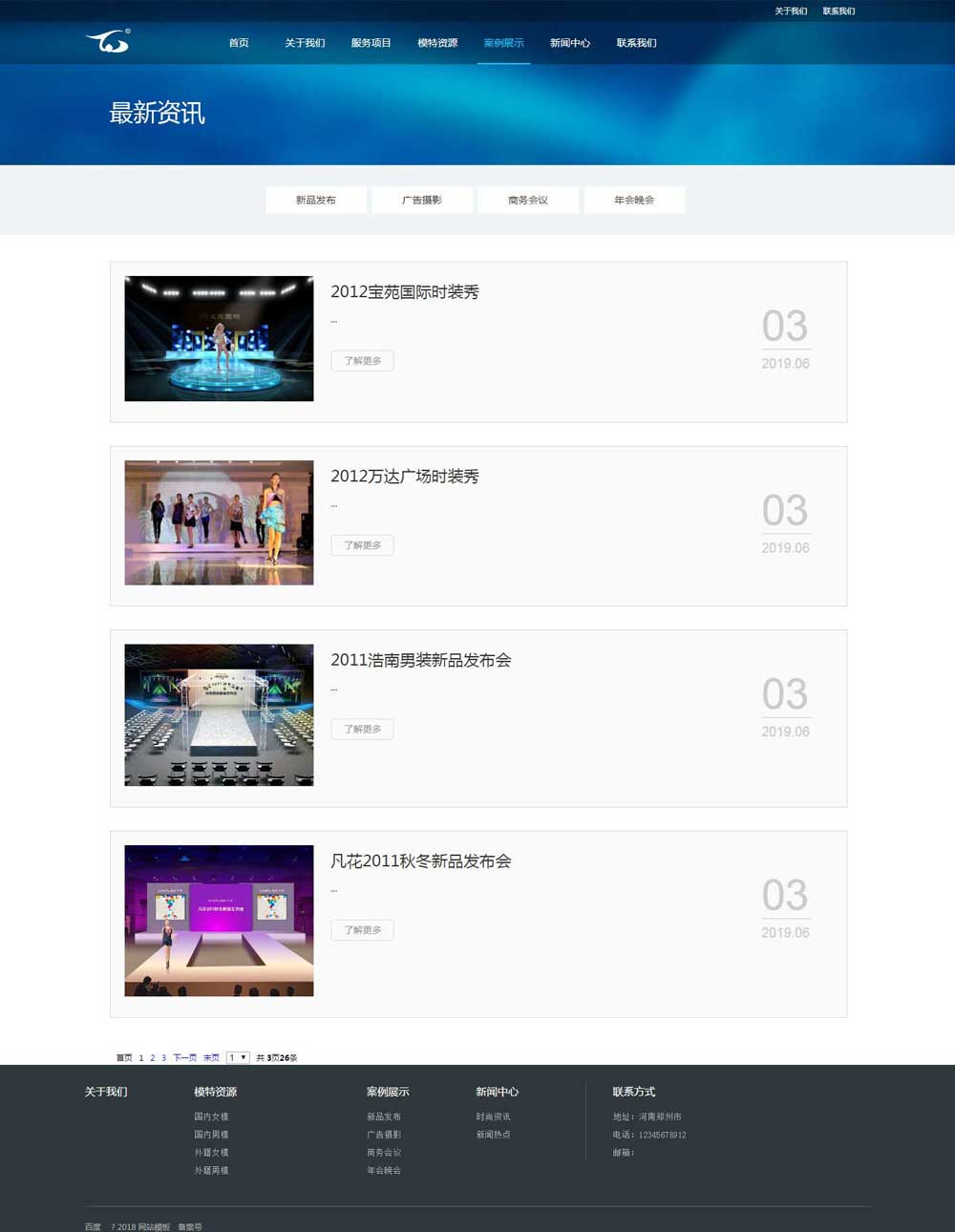Click the bird logo in the header
This screenshot has width=955, height=1232.
pos(108,41)
